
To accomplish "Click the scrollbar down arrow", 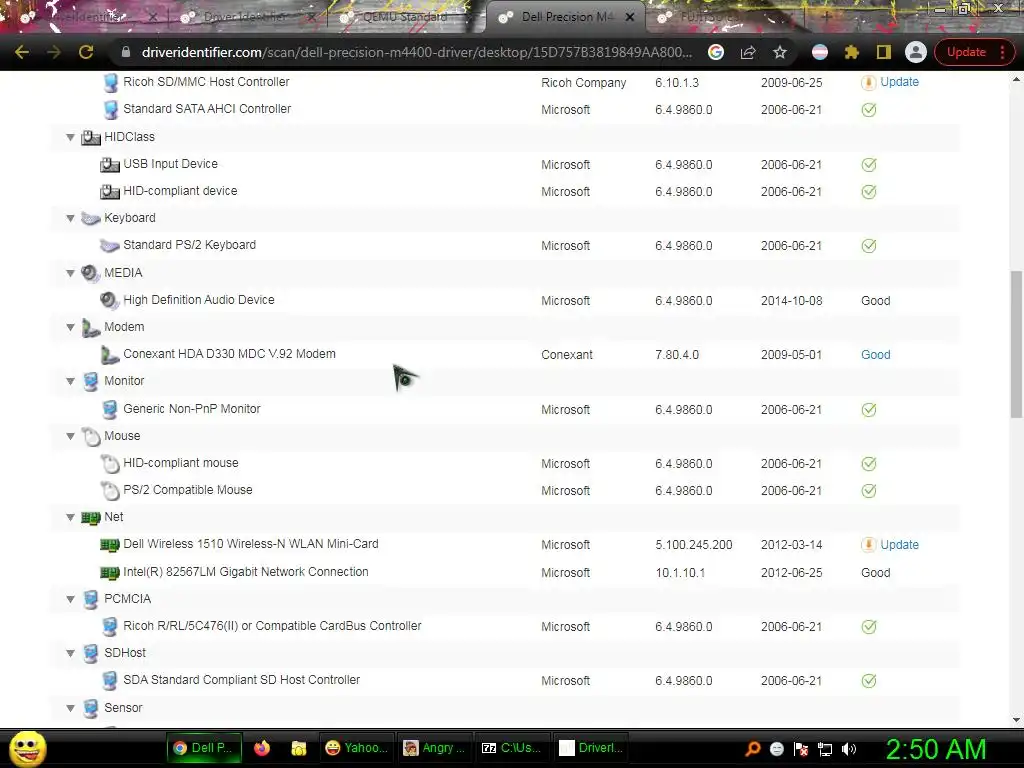I will coord(1016,720).
